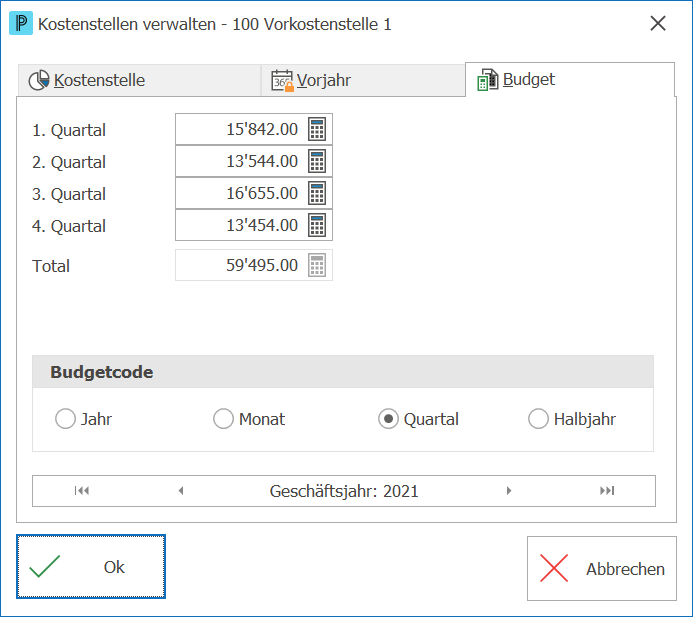Screen dimensions: 693x617
Task: Click the 3. Quartal label
Action: [x=69, y=194]
